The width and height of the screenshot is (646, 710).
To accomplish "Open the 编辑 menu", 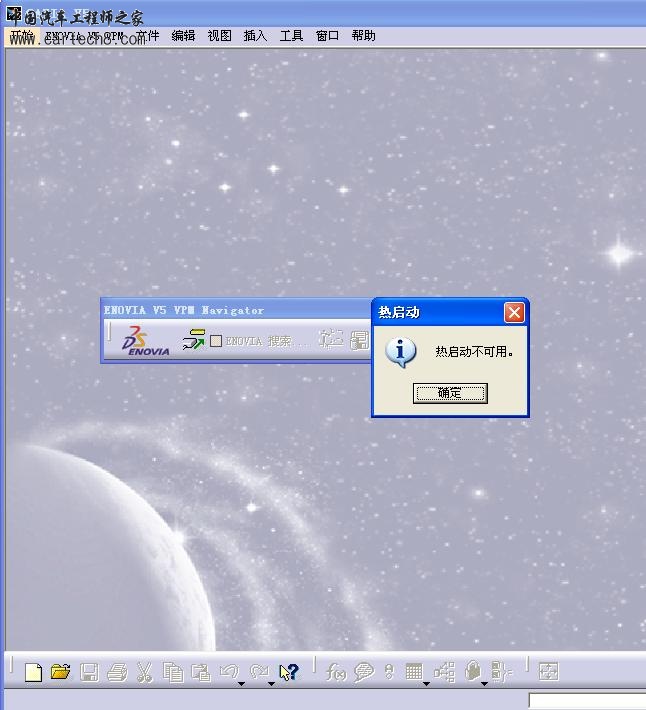I will pos(183,36).
